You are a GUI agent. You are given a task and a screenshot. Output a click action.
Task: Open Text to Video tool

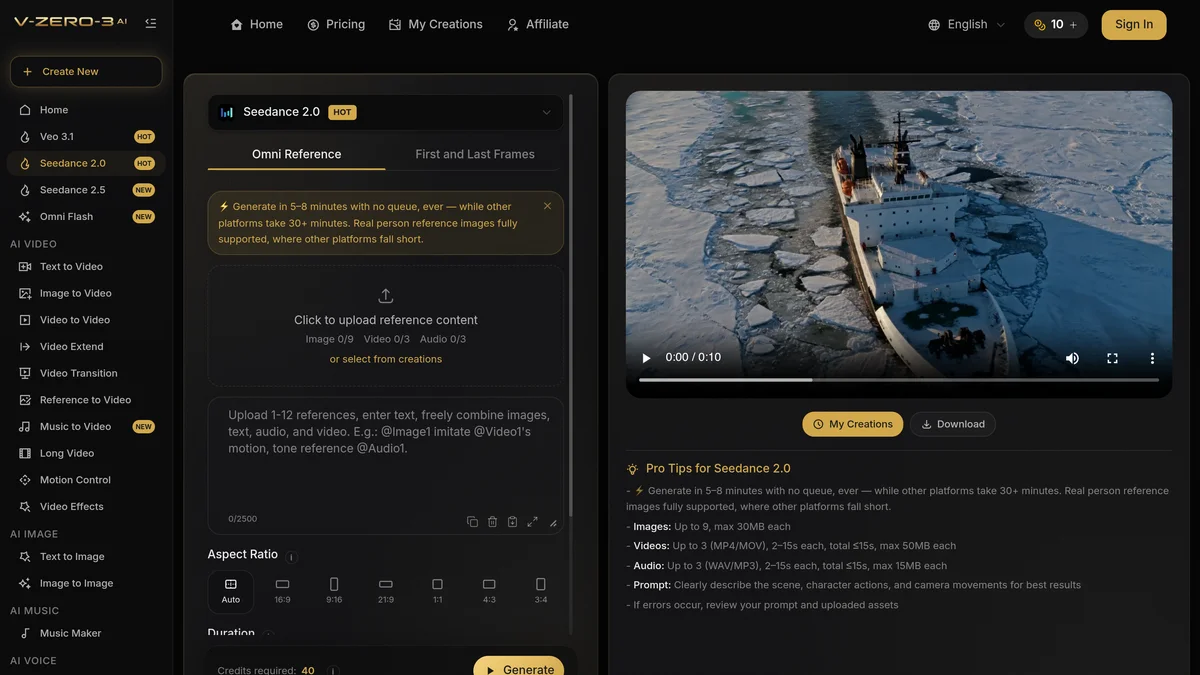tap(86, 266)
